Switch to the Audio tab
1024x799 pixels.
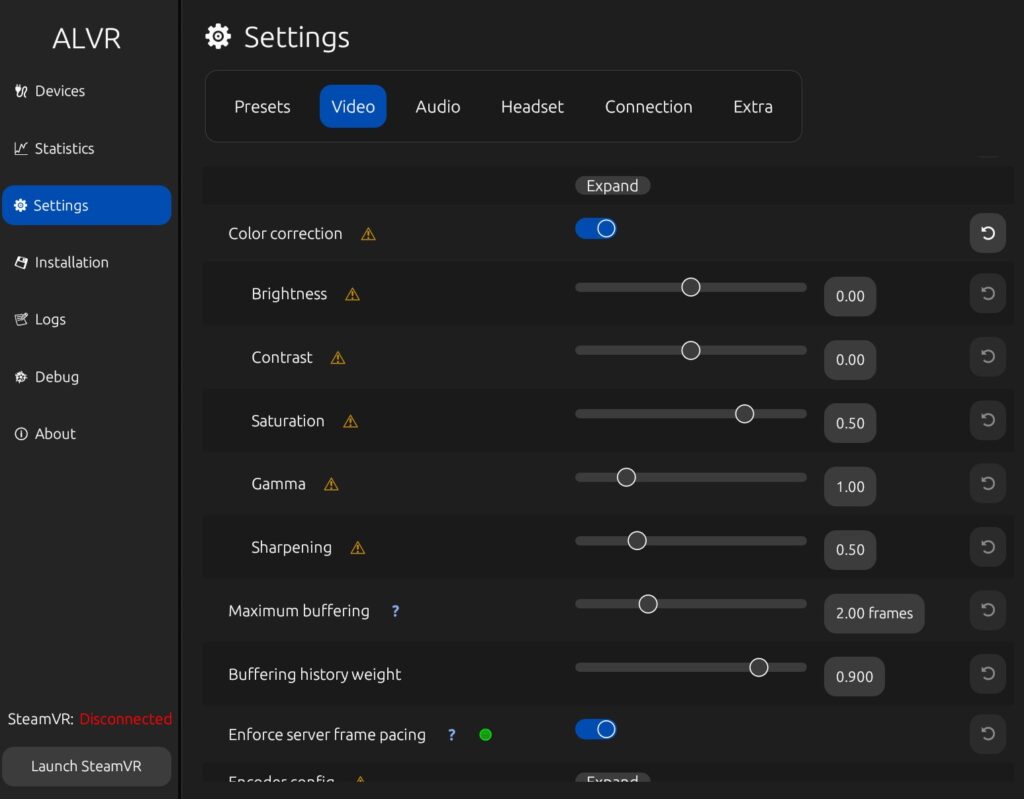coord(438,107)
